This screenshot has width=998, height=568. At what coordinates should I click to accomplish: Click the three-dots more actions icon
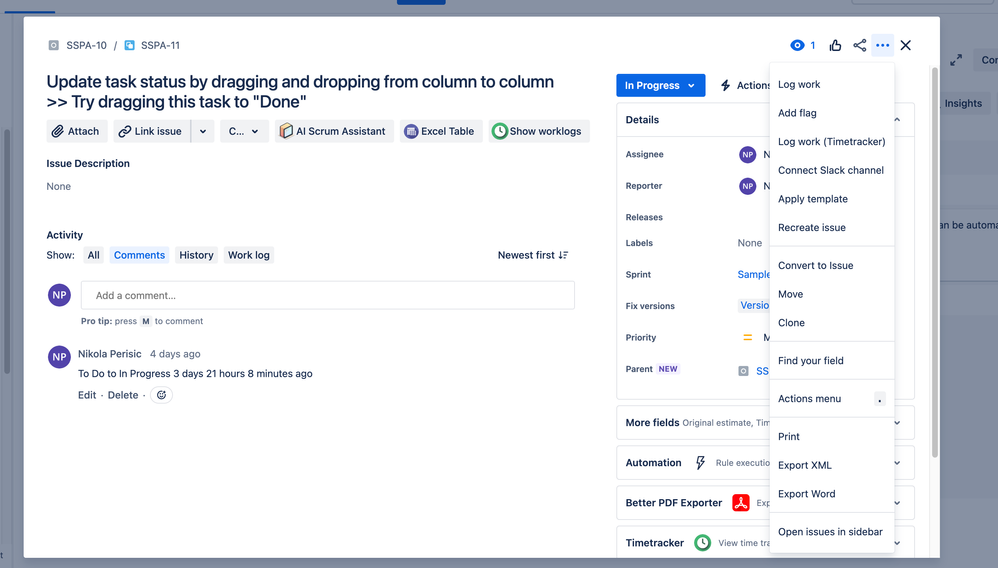pyautogui.click(x=882, y=45)
